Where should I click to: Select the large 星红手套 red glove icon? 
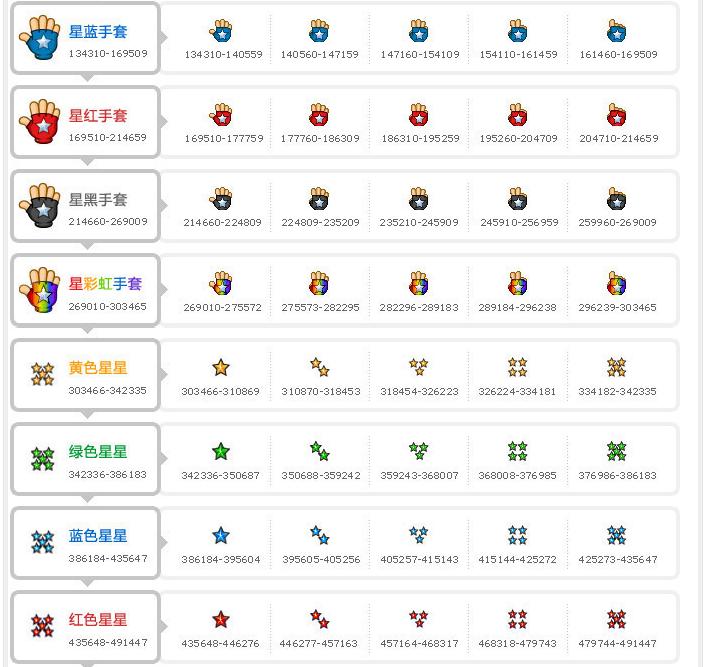[40, 122]
